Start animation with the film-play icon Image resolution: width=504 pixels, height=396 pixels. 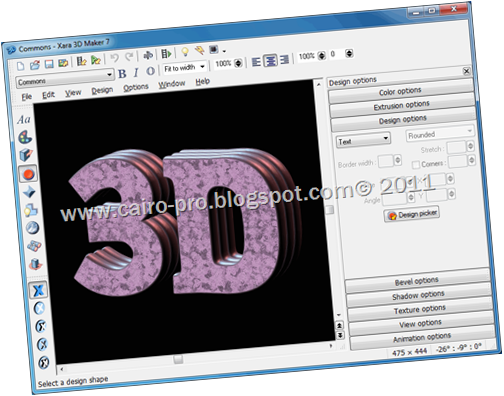point(166,53)
